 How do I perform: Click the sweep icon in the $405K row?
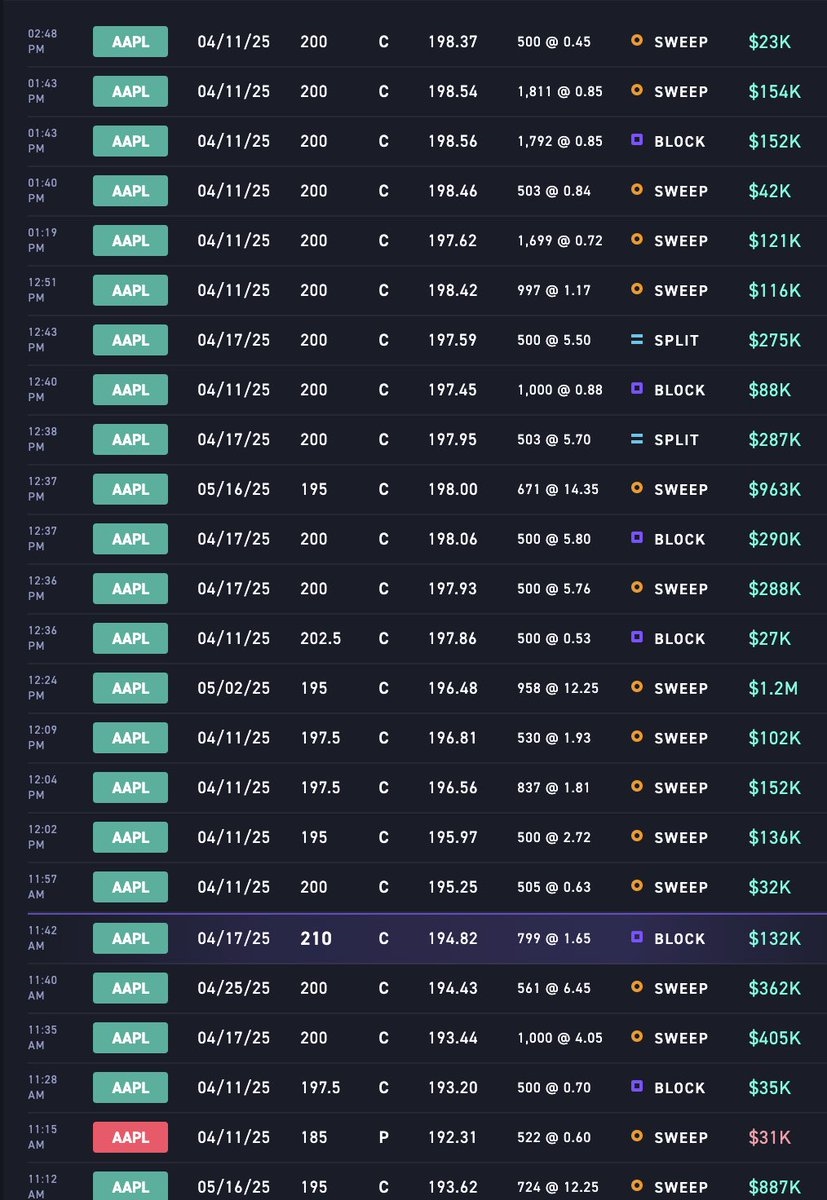636,1038
